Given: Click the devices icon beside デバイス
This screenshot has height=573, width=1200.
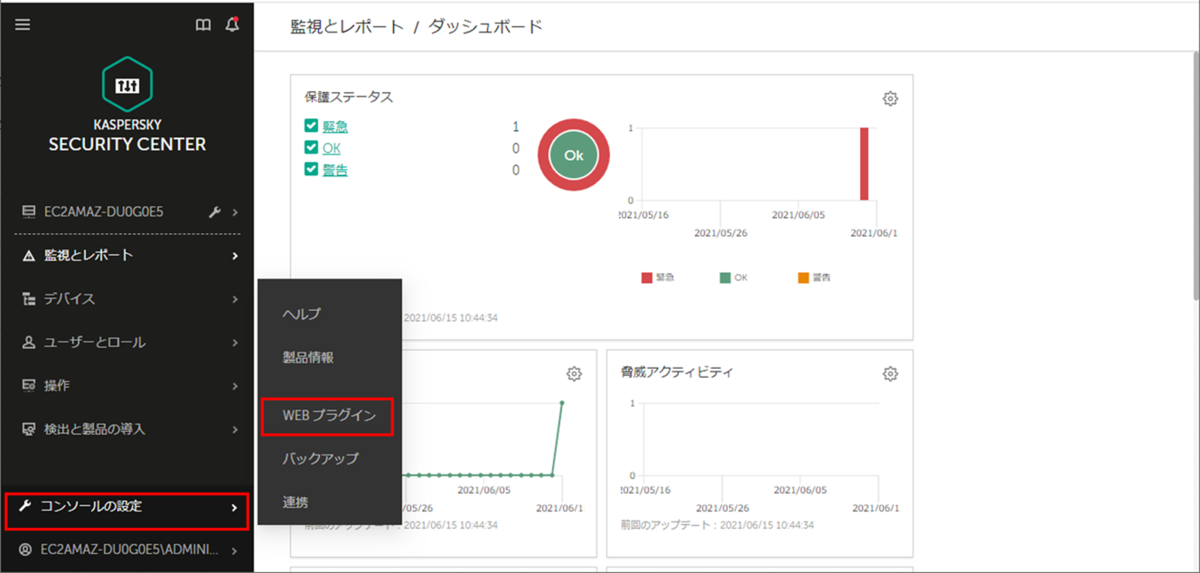Looking at the screenshot, I should click(x=29, y=299).
